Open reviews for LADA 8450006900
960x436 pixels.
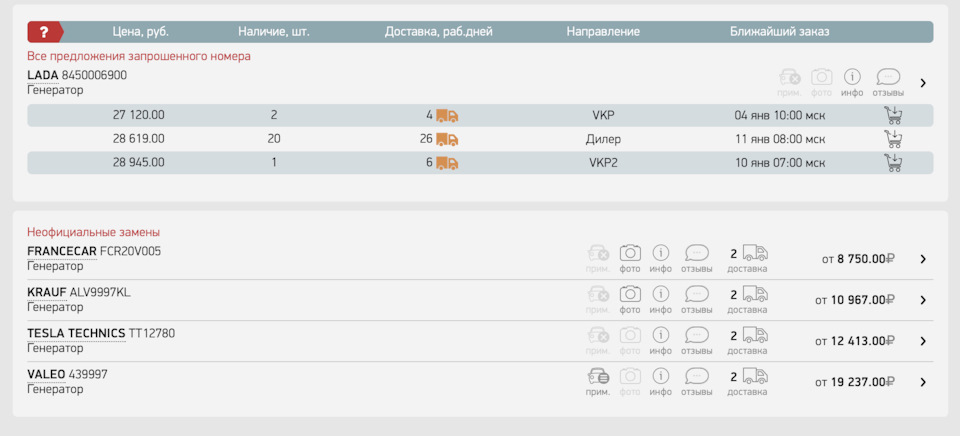(x=888, y=77)
